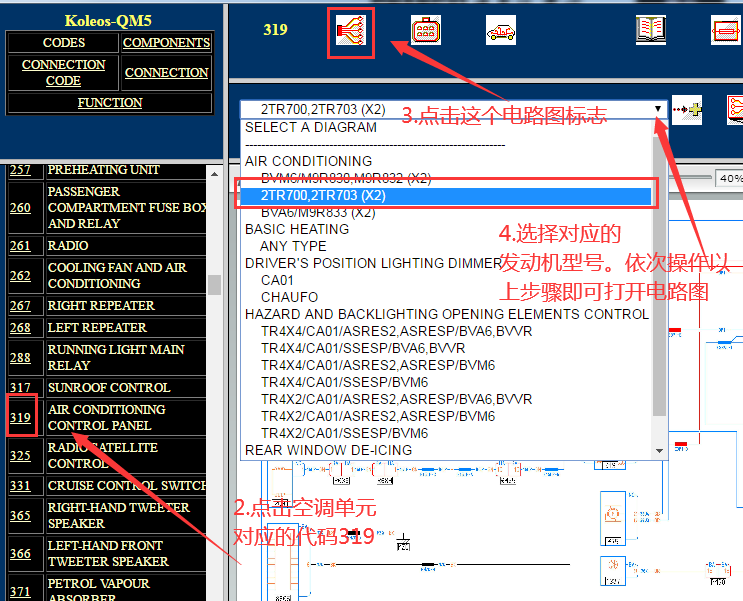Image resolution: width=743 pixels, height=601 pixels.
Task: Click code 257 Preheating Unit
Action: coord(20,169)
